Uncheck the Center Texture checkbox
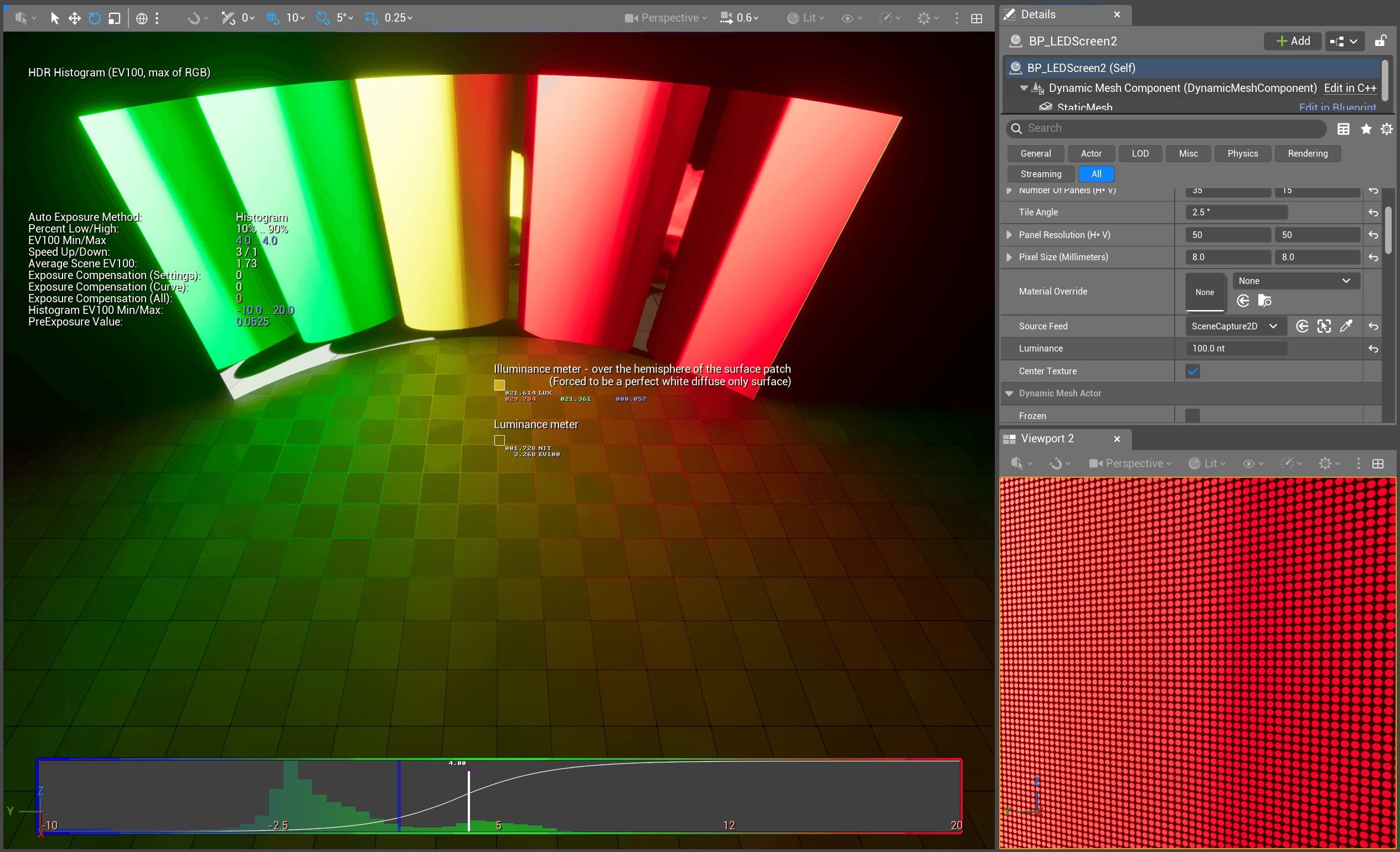This screenshot has width=1400, height=852. coord(1192,371)
